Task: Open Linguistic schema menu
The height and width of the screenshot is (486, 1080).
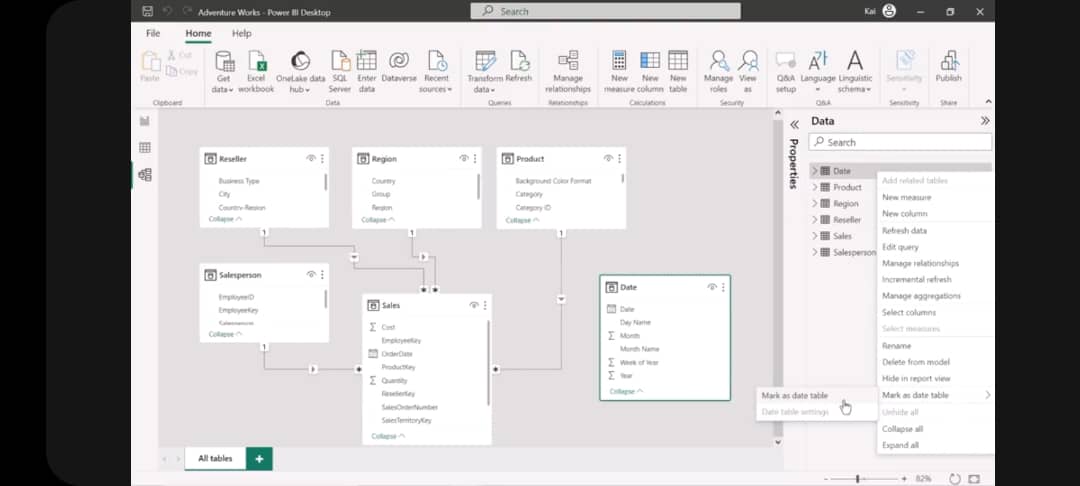Action: pyautogui.click(x=855, y=72)
